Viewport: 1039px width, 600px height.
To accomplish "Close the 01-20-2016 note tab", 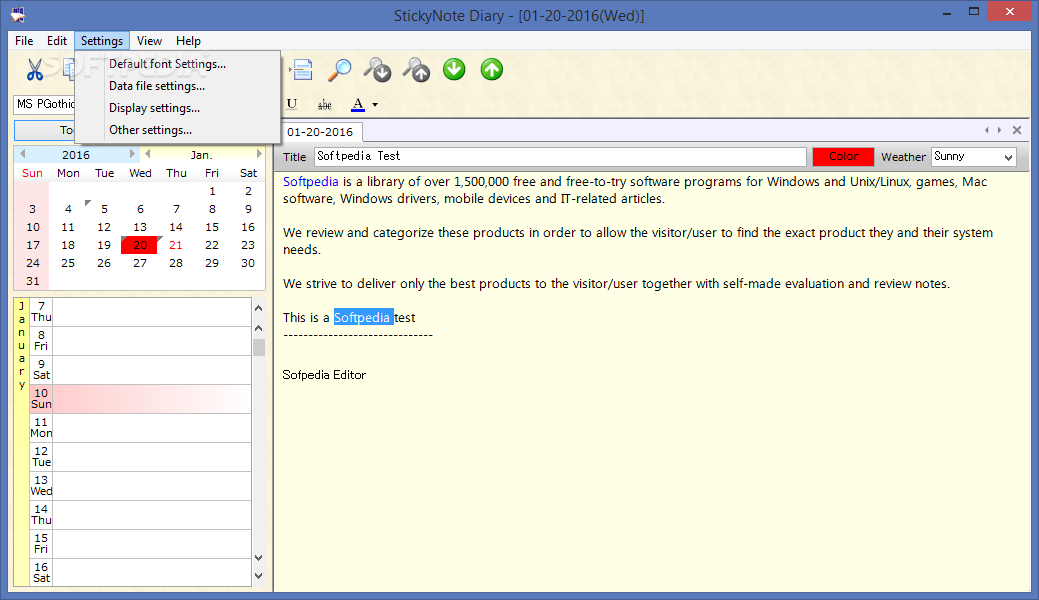I will click(1017, 130).
